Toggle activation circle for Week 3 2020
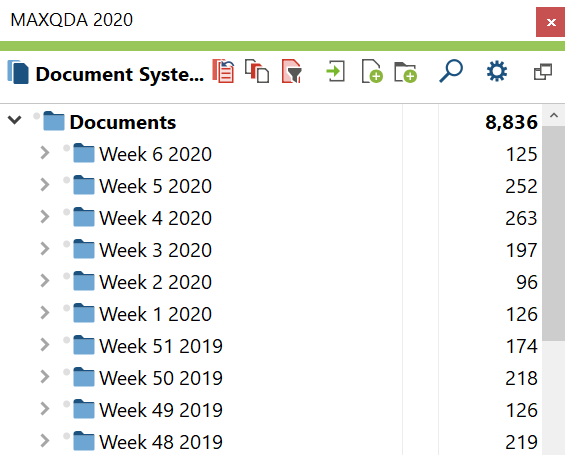This screenshot has width=565, height=455. [x=66, y=244]
